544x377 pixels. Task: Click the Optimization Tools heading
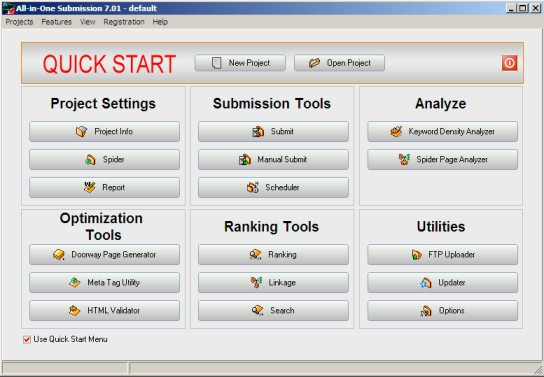[102, 226]
